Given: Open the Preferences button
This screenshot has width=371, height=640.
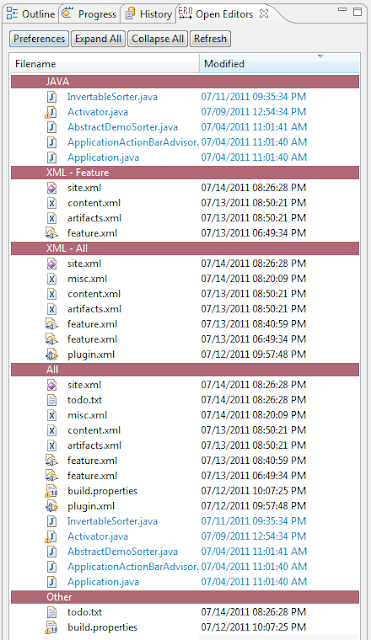Looking at the screenshot, I should pyautogui.click(x=39, y=39).
